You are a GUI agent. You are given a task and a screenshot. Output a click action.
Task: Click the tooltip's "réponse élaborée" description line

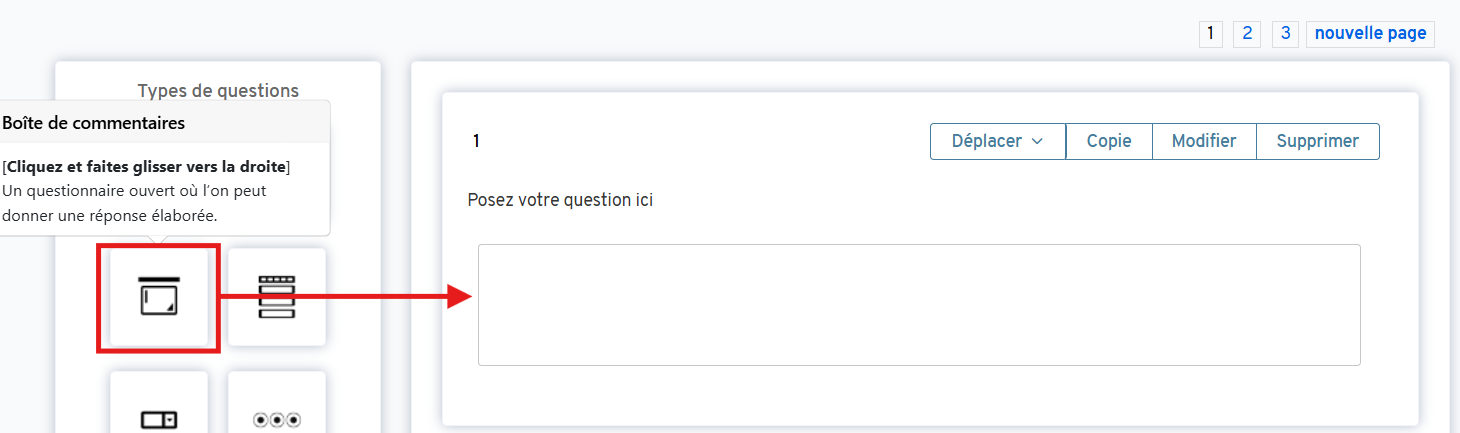(110, 215)
